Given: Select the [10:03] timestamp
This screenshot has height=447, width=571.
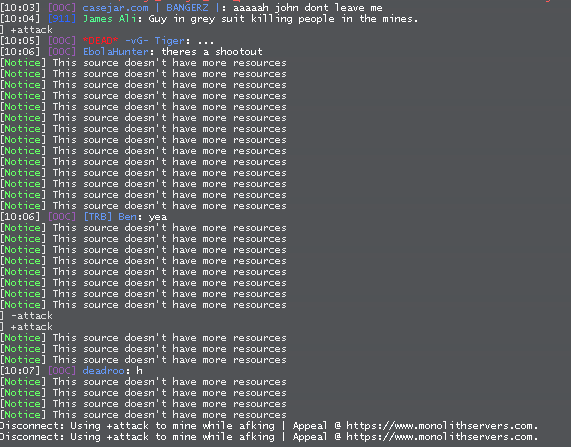Looking at the screenshot, I should (20, 8).
